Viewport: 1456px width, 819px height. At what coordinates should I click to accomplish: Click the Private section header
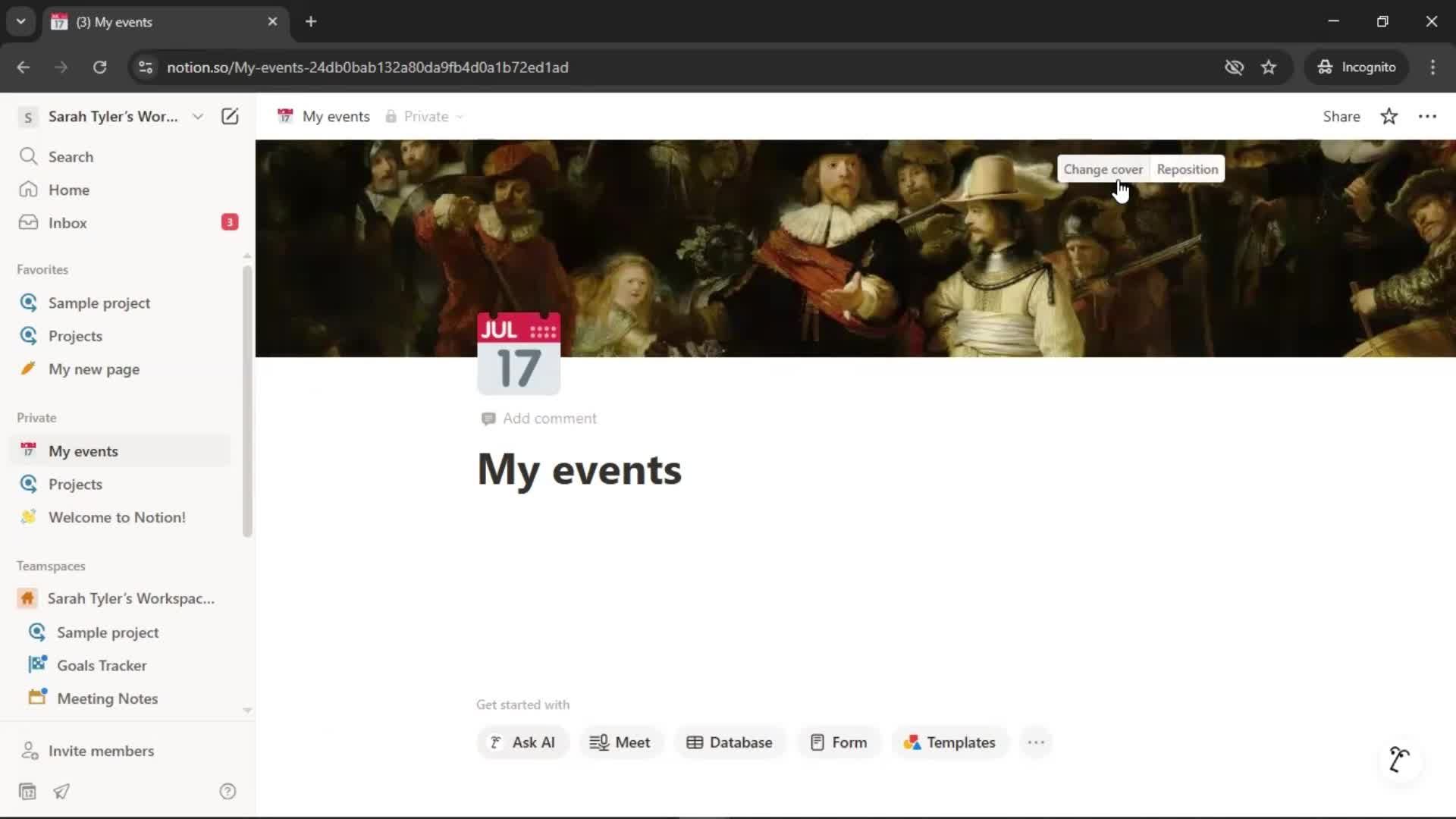(36, 418)
